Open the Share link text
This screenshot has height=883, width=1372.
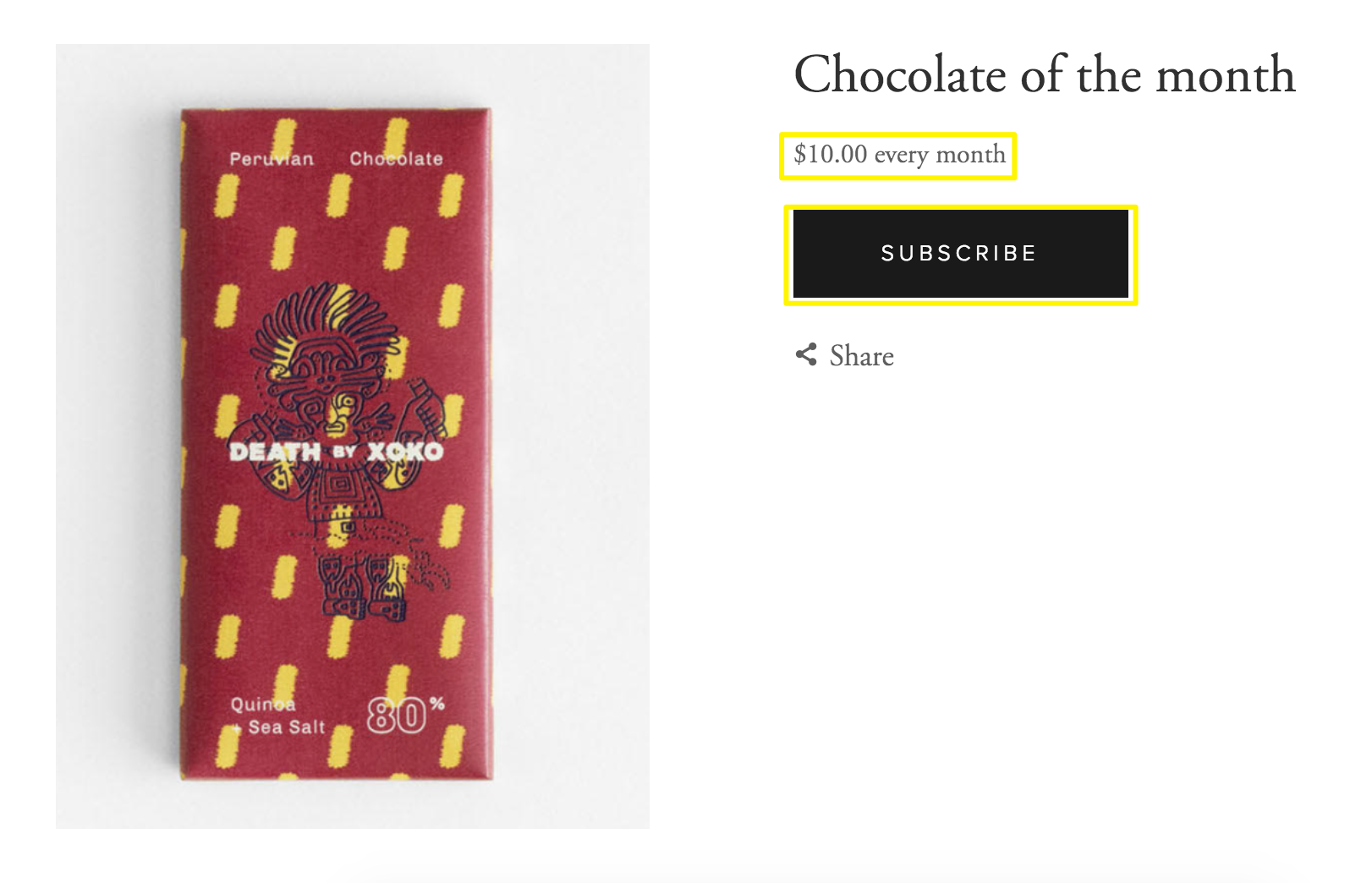pos(861,356)
